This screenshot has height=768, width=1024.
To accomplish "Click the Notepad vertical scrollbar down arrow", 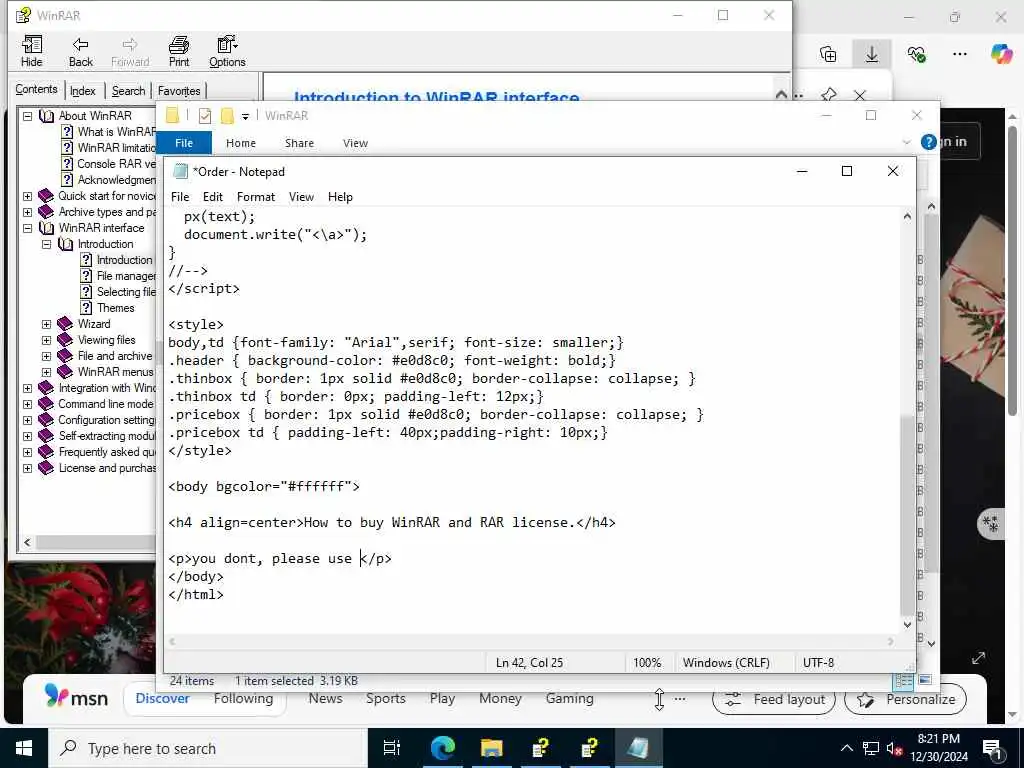I will click(x=907, y=624).
